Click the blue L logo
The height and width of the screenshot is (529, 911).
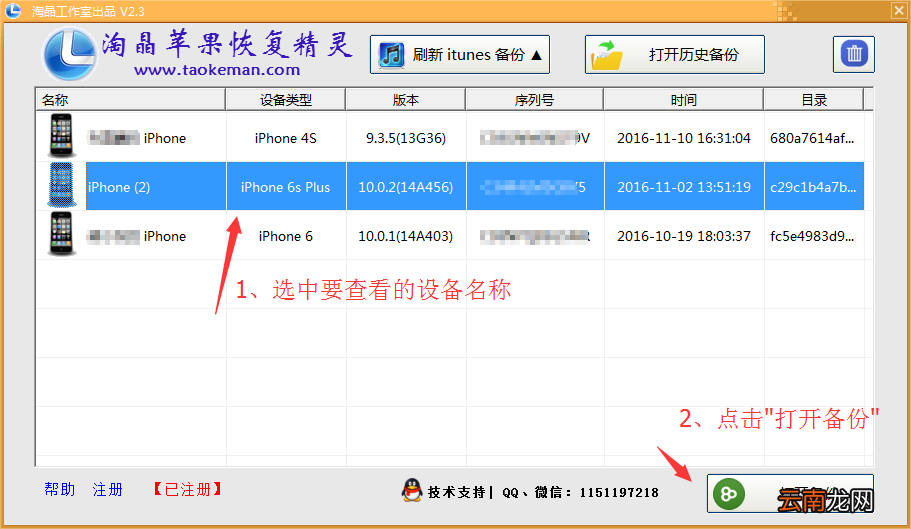69,54
